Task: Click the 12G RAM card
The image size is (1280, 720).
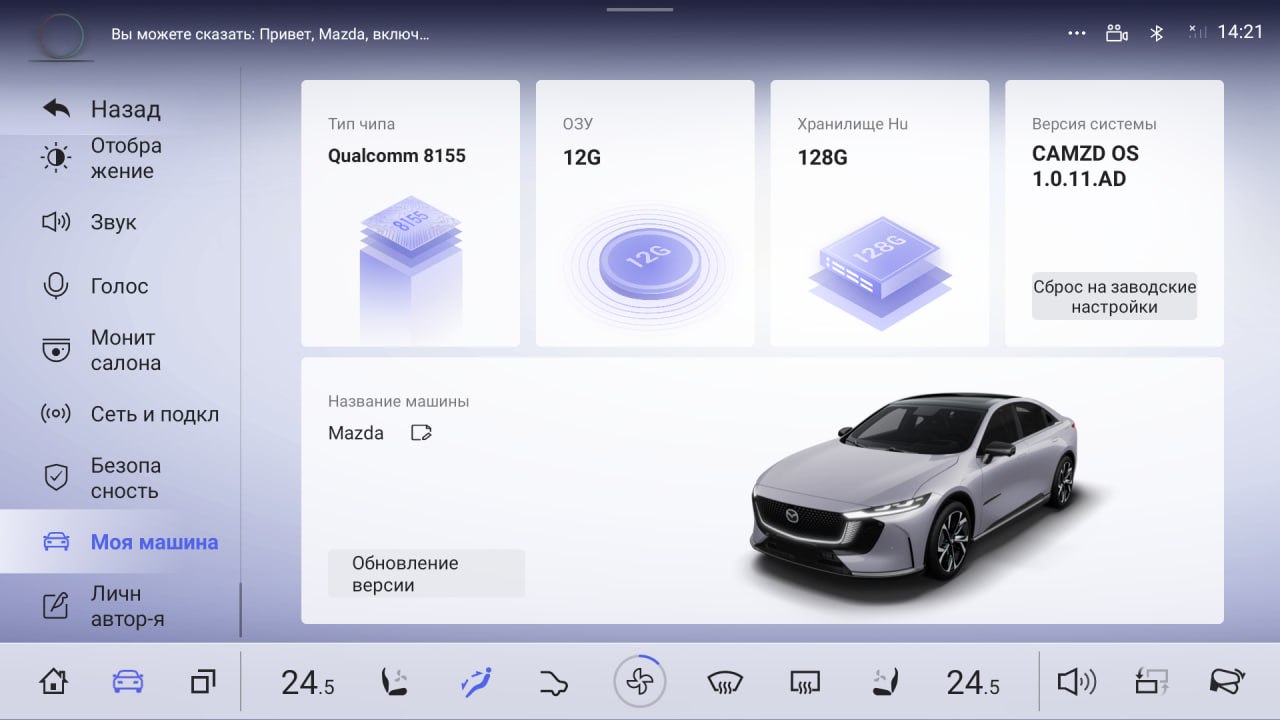Action: [645, 213]
